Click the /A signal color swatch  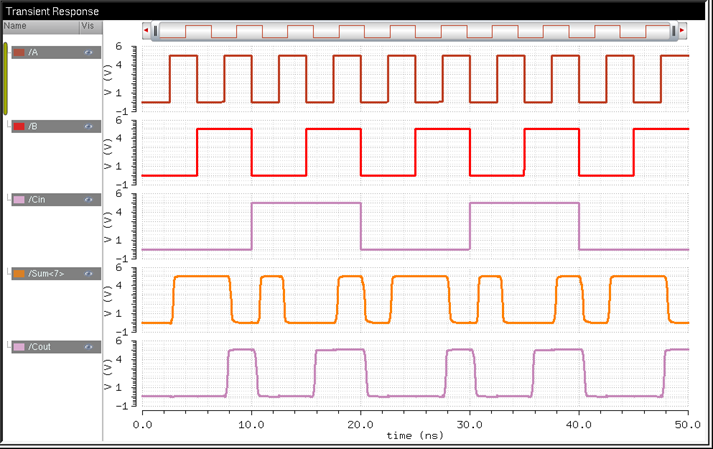18,52
